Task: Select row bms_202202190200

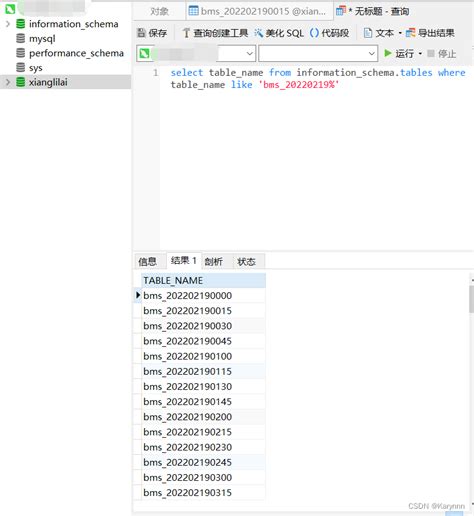Action: click(204, 417)
